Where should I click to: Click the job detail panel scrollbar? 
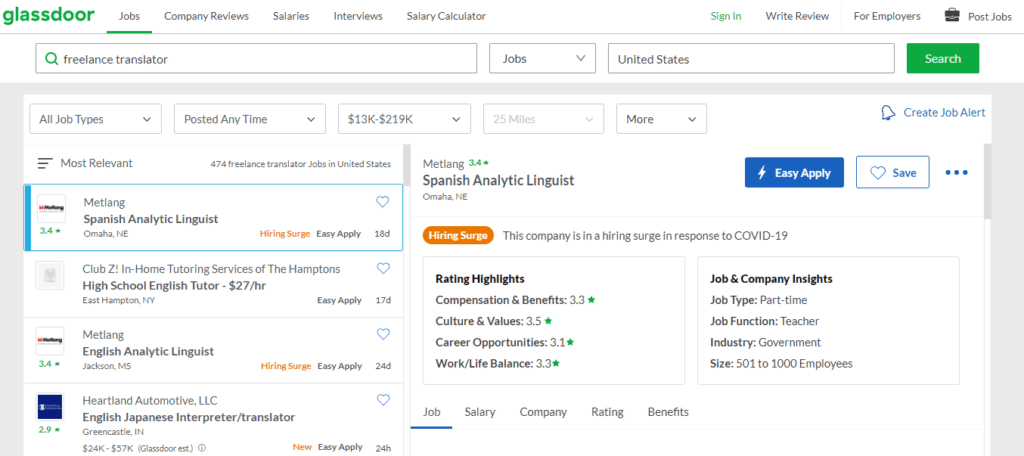(x=987, y=182)
